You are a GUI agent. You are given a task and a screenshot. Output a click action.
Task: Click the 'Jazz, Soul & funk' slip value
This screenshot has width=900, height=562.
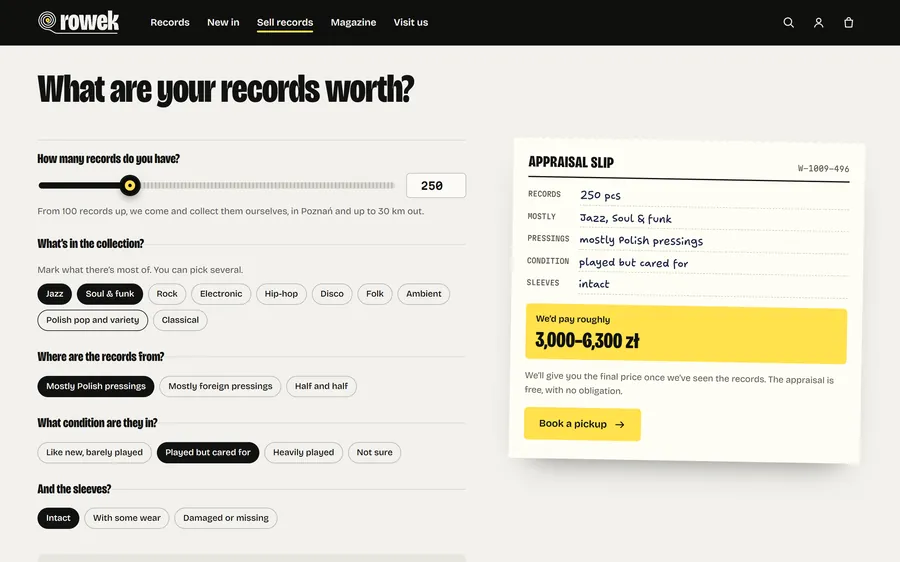(x=626, y=218)
